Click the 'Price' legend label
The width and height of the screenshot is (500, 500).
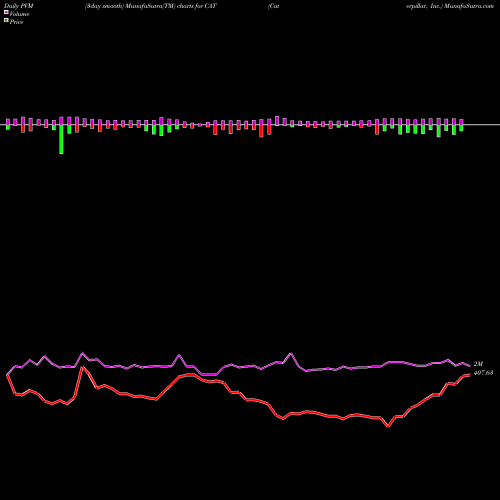pos(16,22)
